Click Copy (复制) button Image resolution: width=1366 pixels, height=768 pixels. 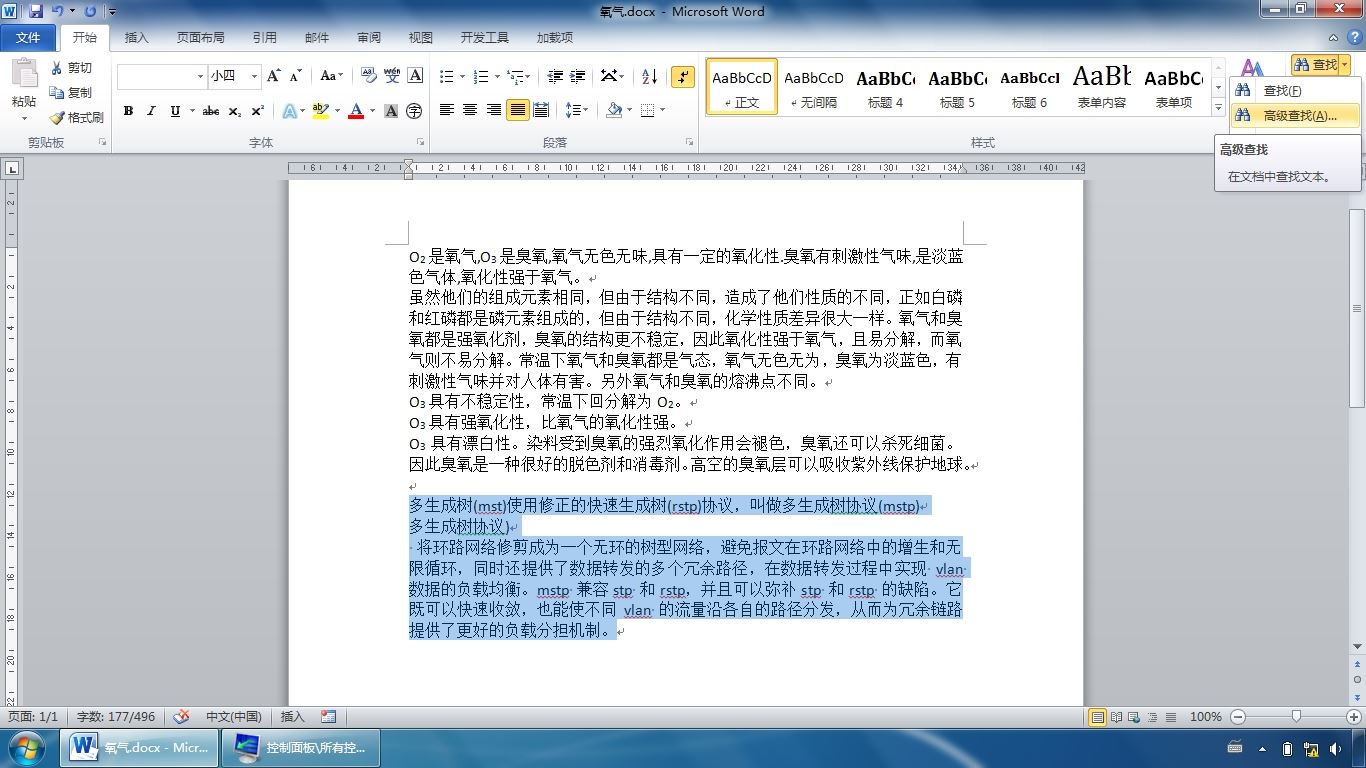click(x=71, y=92)
